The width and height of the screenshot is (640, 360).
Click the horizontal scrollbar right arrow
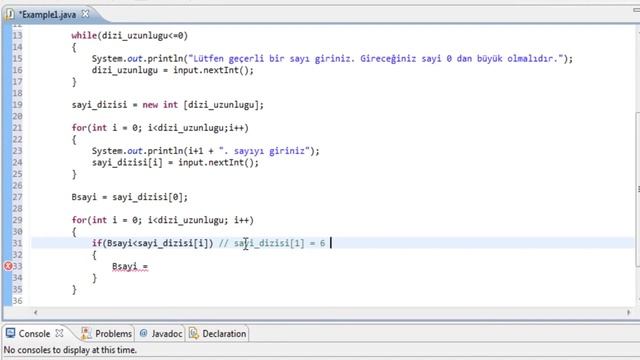[x=629, y=313]
